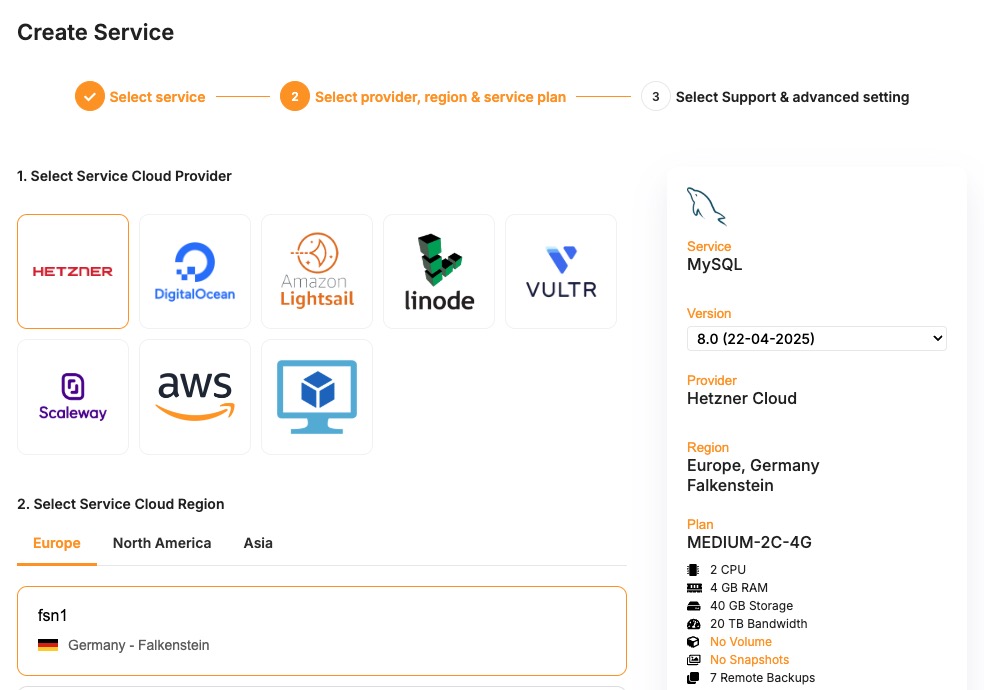Open the Version dropdown
This screenshot has height=690, width=984.
pos(816,339)
